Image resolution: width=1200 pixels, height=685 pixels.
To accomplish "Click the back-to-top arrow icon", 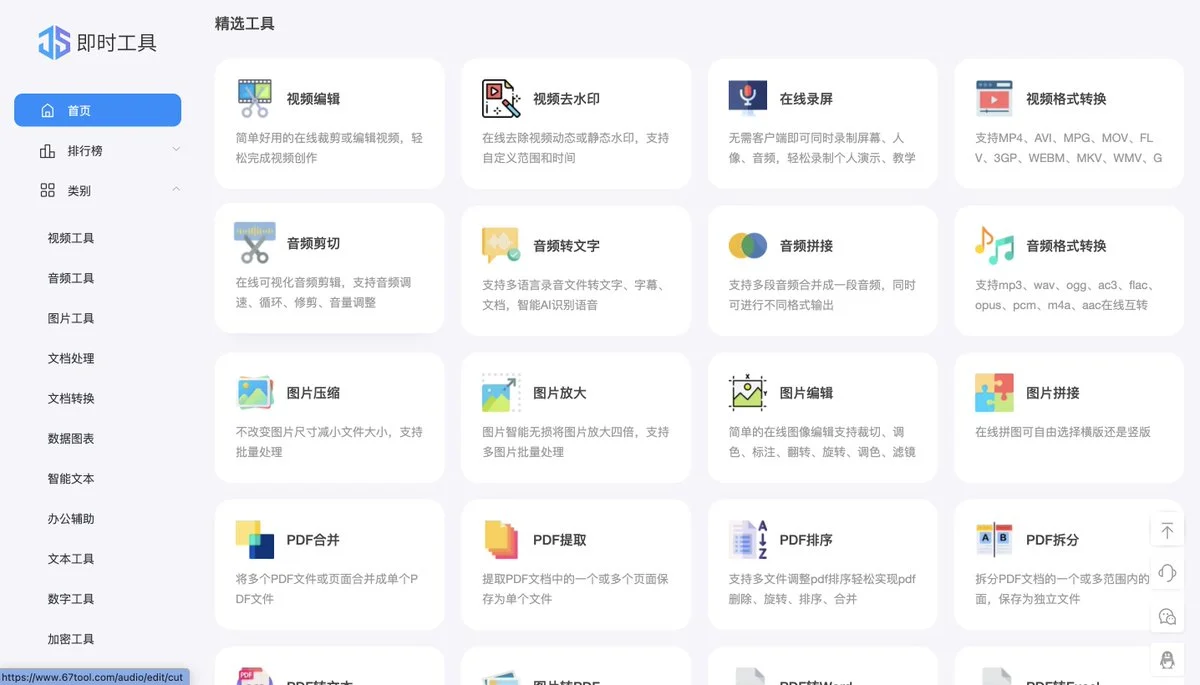I will [x=1167, y=530].
